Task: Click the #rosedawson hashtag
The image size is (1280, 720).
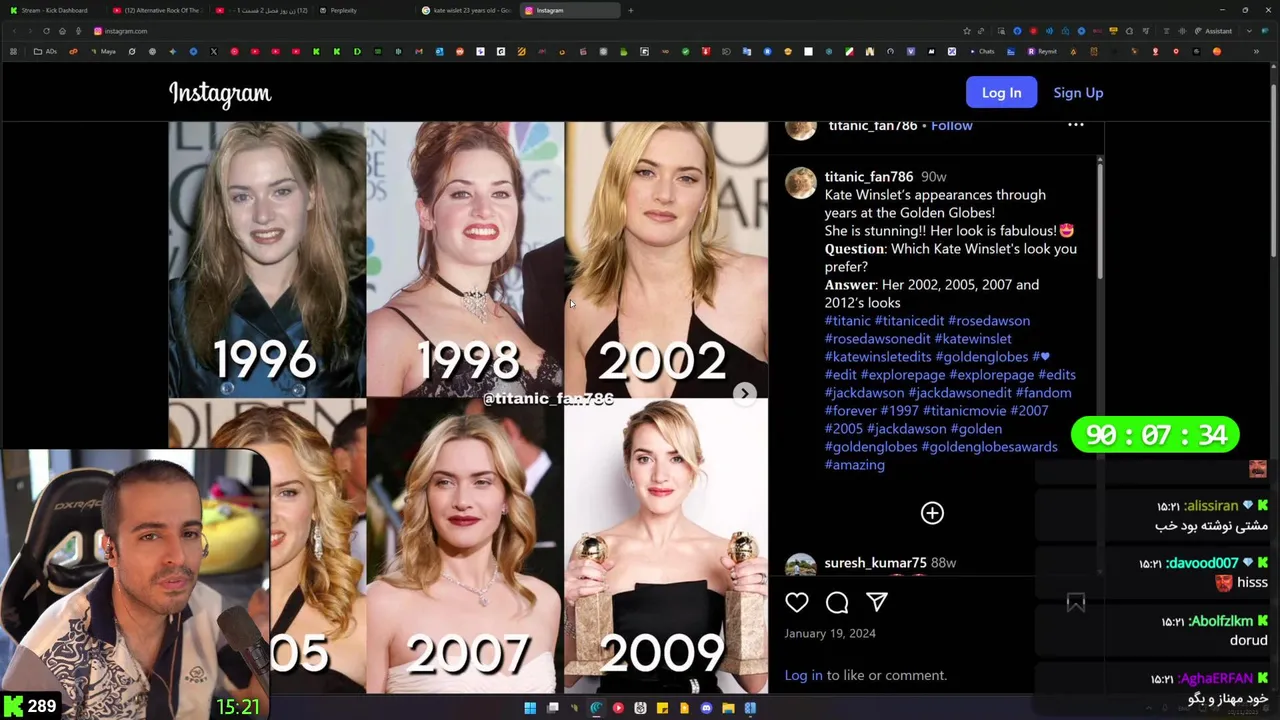Action: click(x=989, y=321)
